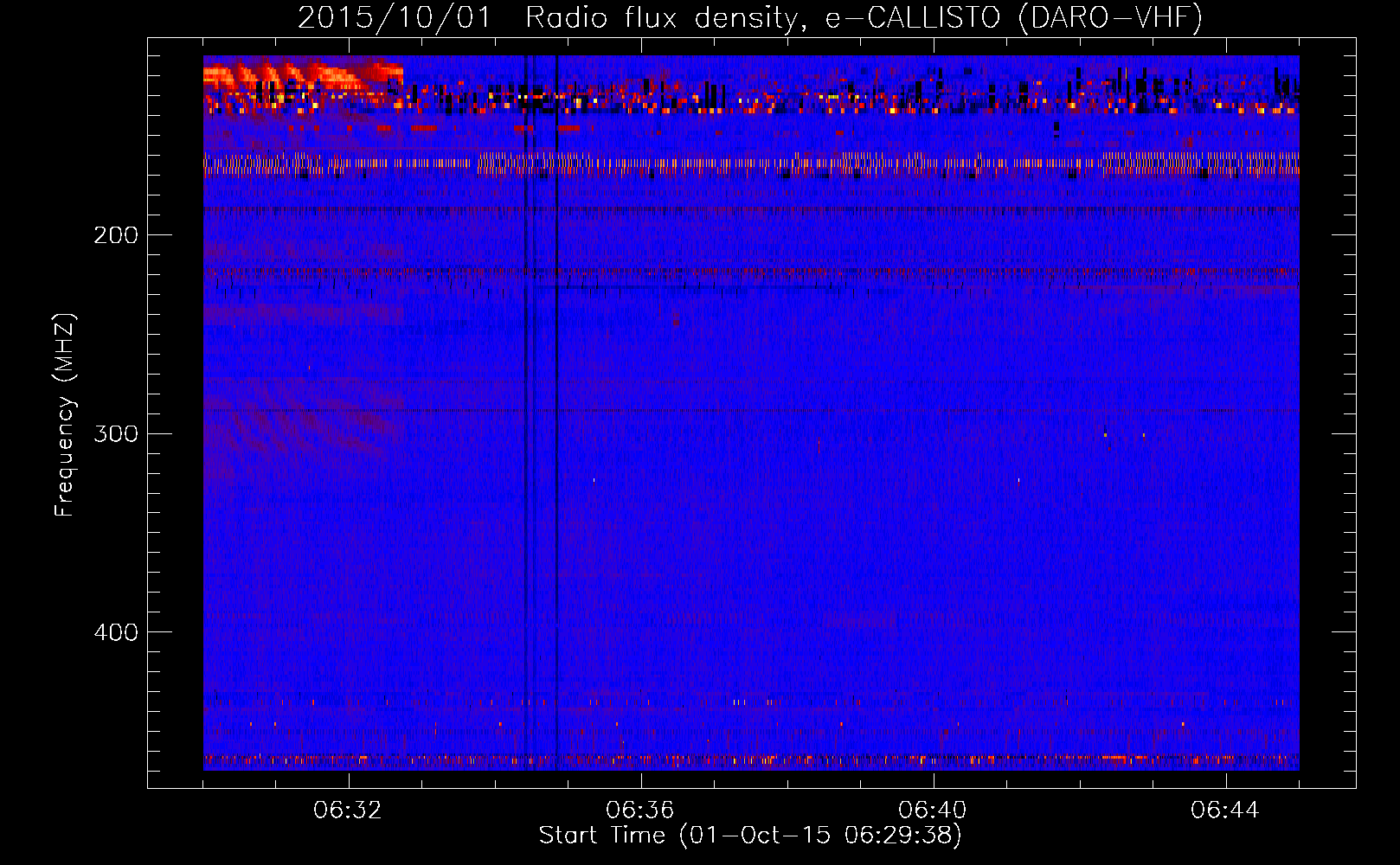Click the "Start Time (01-Oct-15 06:29:38)" axis label
Screen dimensions: 1400x865
tap(750, 836)
